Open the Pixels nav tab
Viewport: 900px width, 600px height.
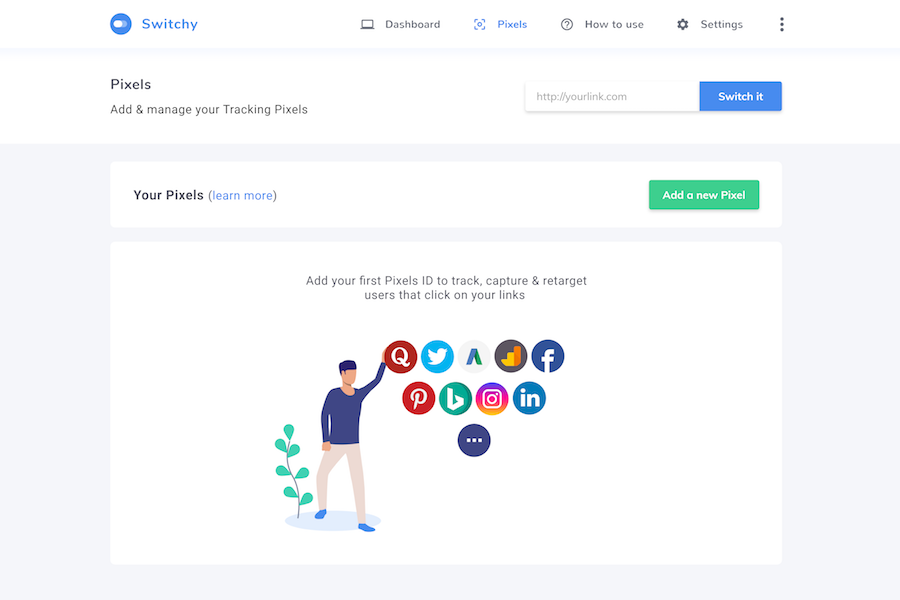[x=500, y=24]
